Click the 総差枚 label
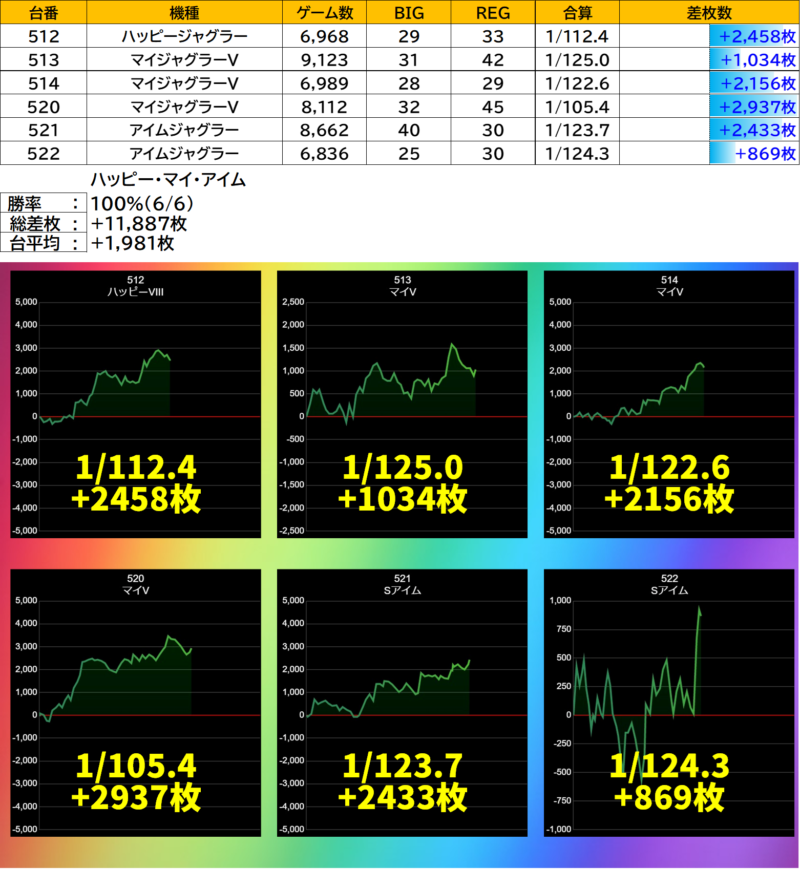Image resolution: width=800 pixels, height=869 pixels. 43,223
